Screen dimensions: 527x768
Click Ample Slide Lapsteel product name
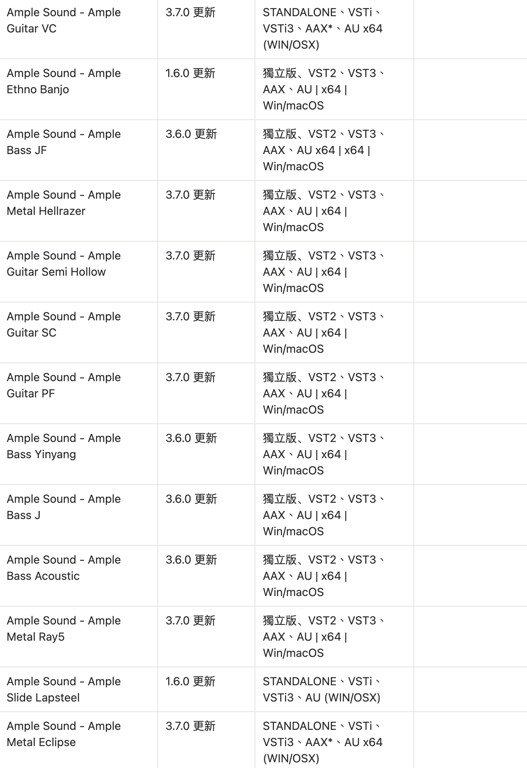(x=64, y=689)
